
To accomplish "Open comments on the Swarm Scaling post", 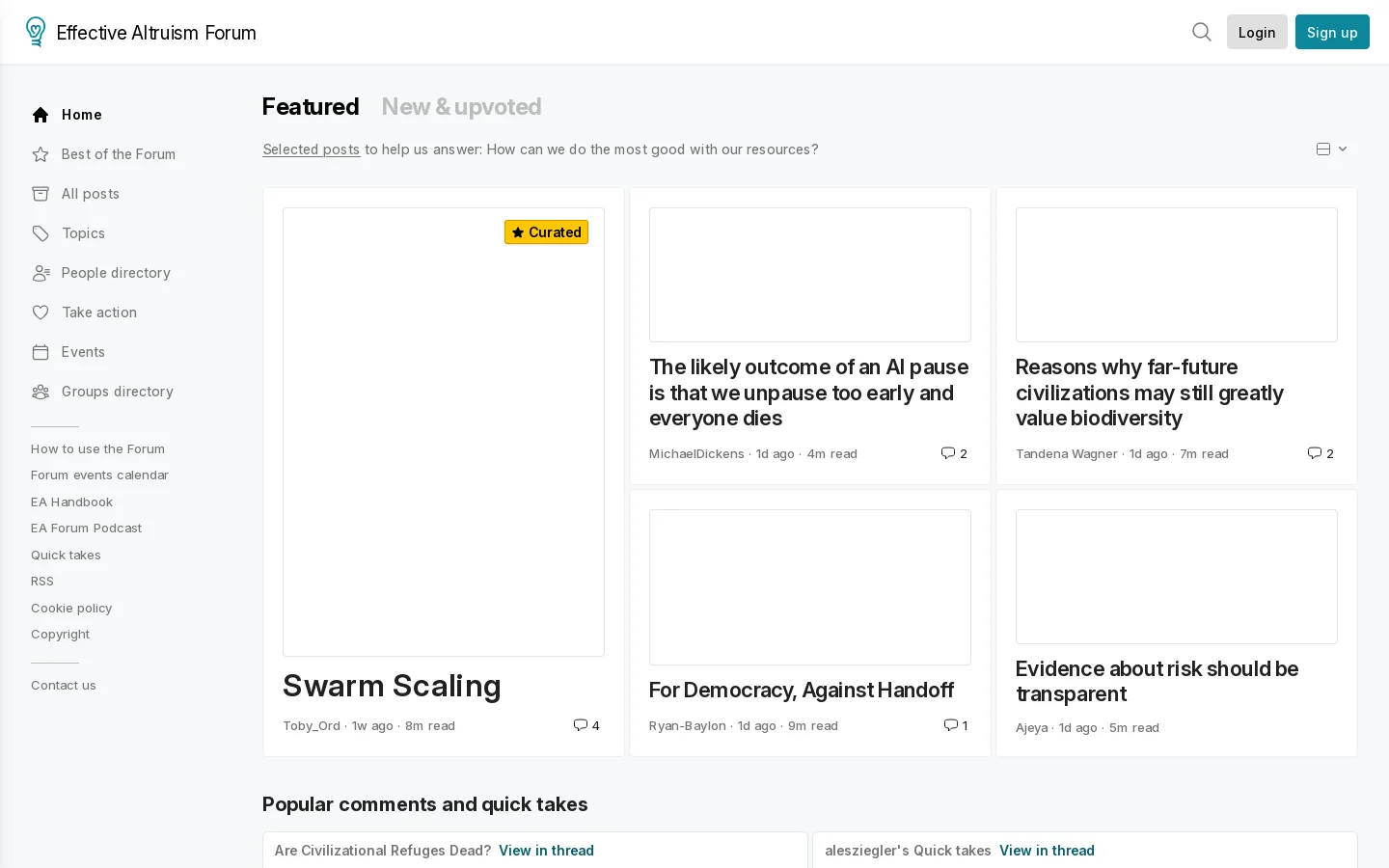I will (x=586, y=725).
